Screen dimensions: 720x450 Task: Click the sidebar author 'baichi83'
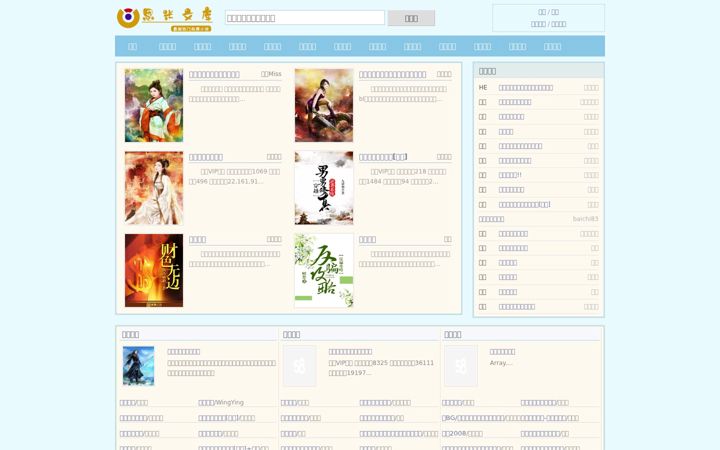click(x=585, y=219)
